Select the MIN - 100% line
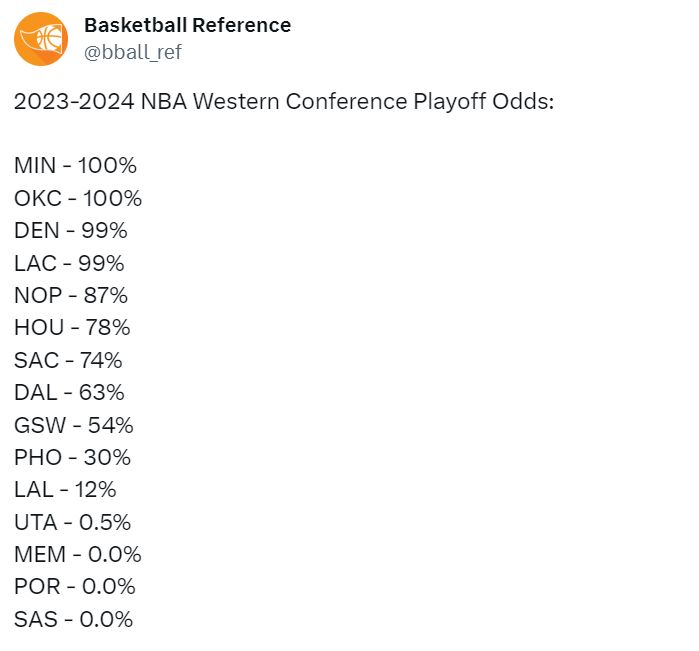699x651 pixels. [x=75, y=165]
